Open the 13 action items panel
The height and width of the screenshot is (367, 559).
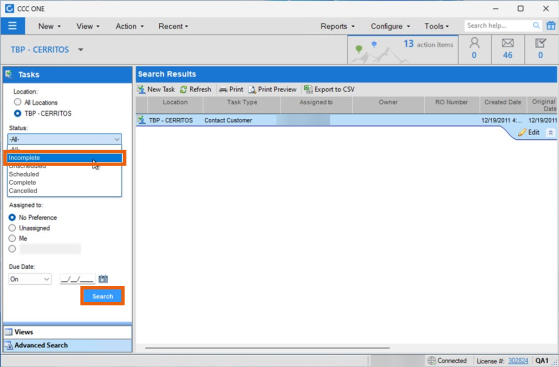[x=403, y=50]
